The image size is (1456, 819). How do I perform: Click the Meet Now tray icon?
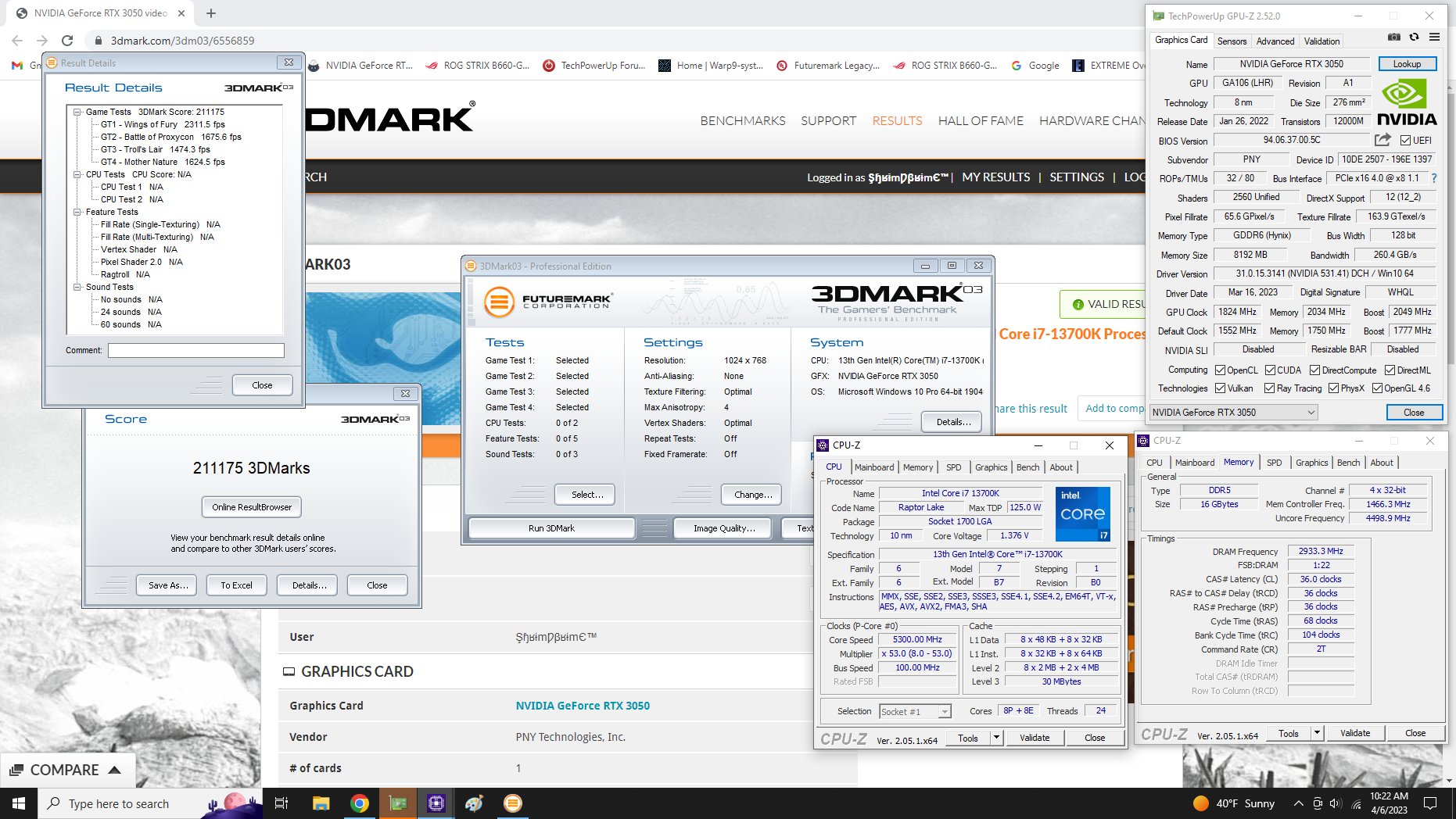1318,803
